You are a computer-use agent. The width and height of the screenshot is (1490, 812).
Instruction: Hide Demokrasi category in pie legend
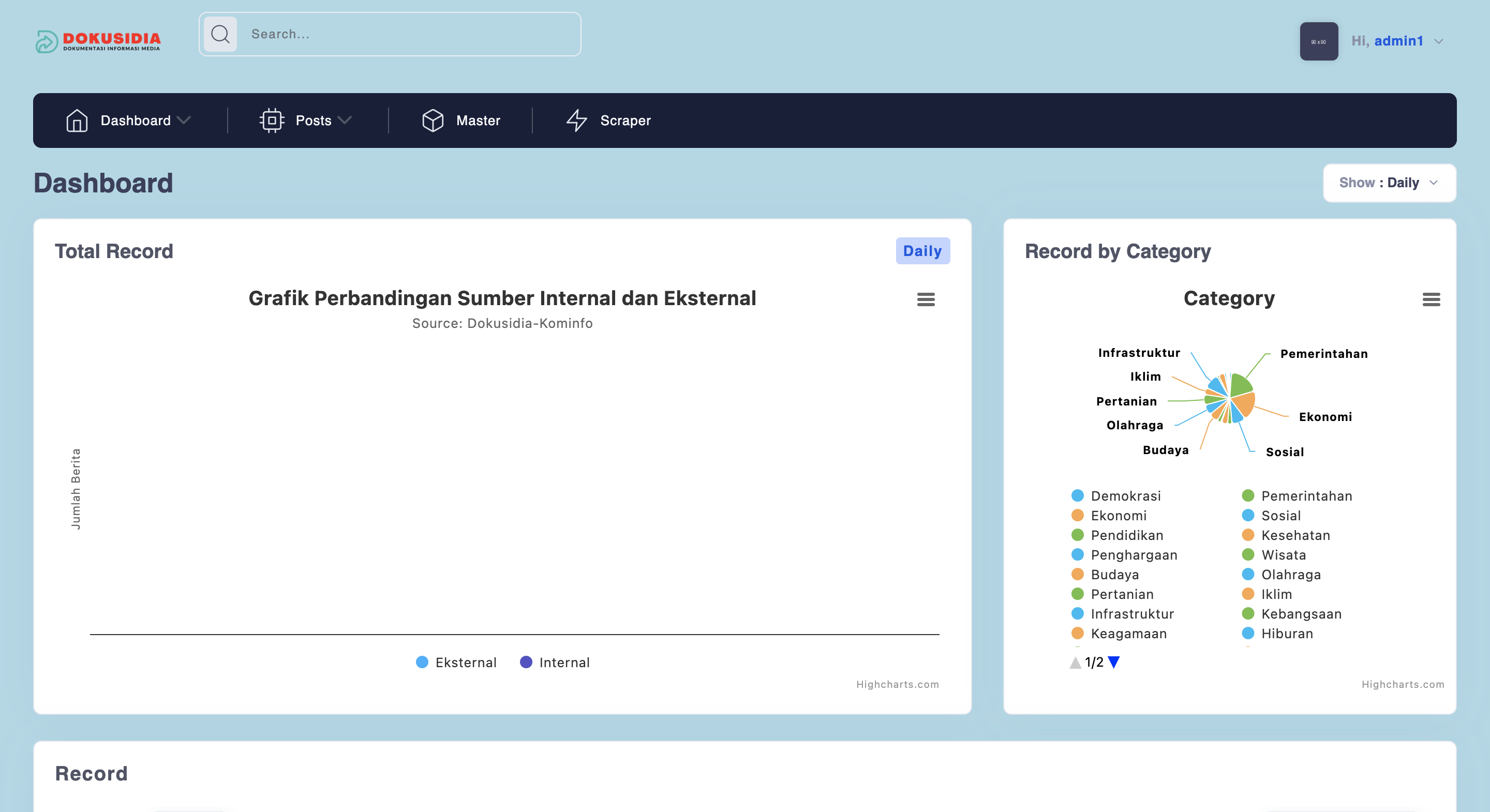pos(1125,495)
